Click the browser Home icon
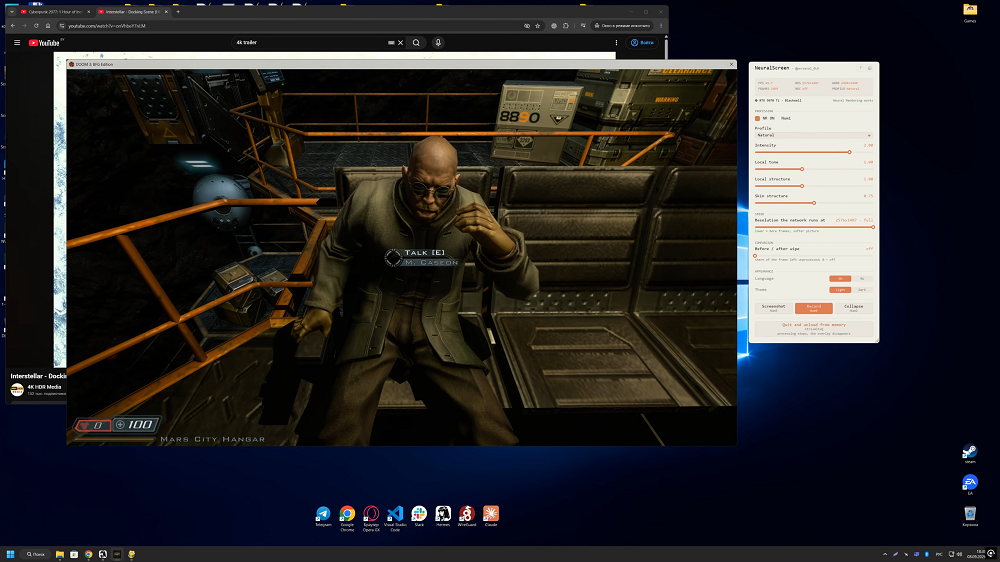Screen dimensions: 1000x562 pos(48,26)
